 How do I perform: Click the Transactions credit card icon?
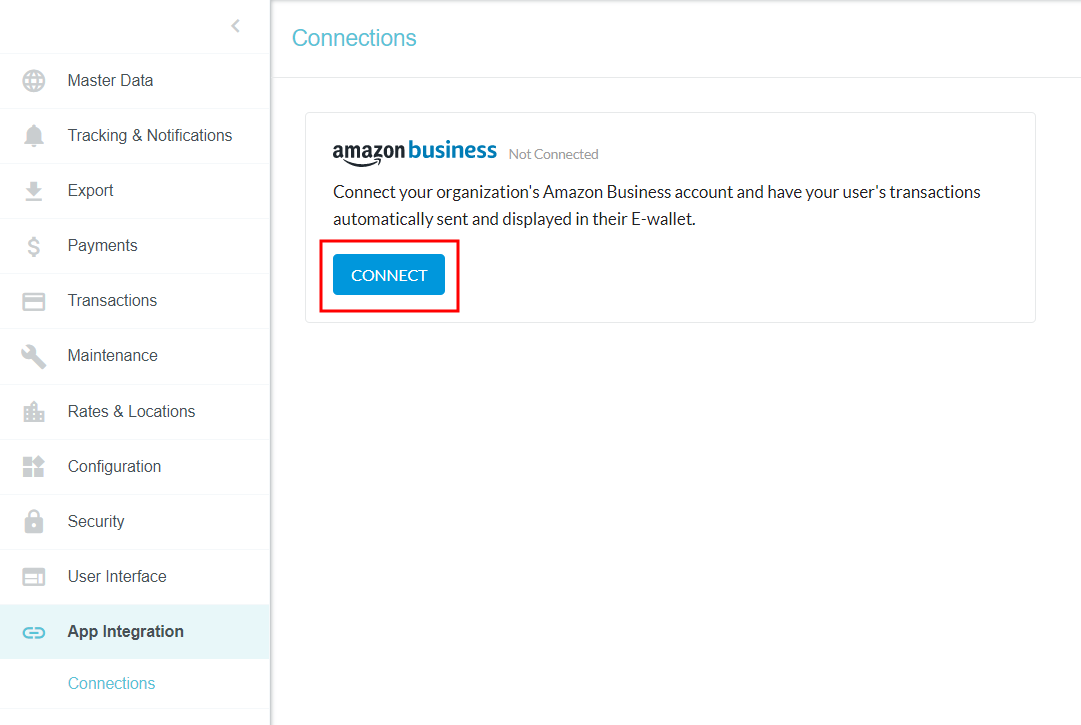pos(34,301)
